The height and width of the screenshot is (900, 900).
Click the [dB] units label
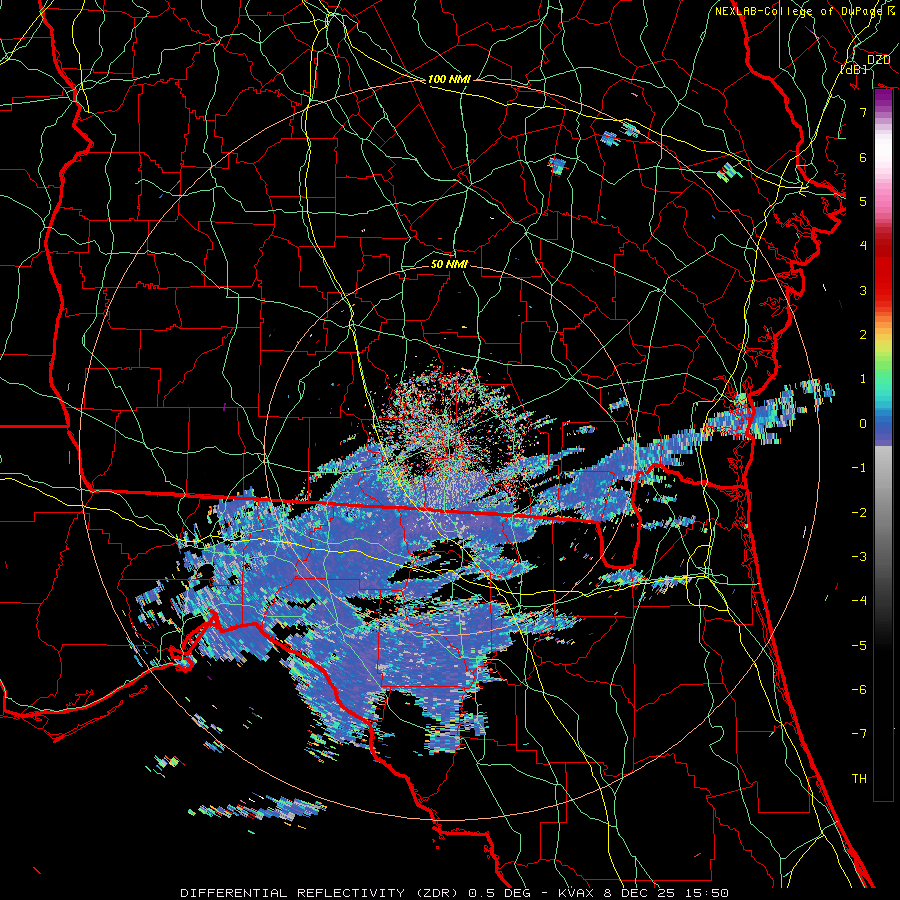[x=853, y=69]
